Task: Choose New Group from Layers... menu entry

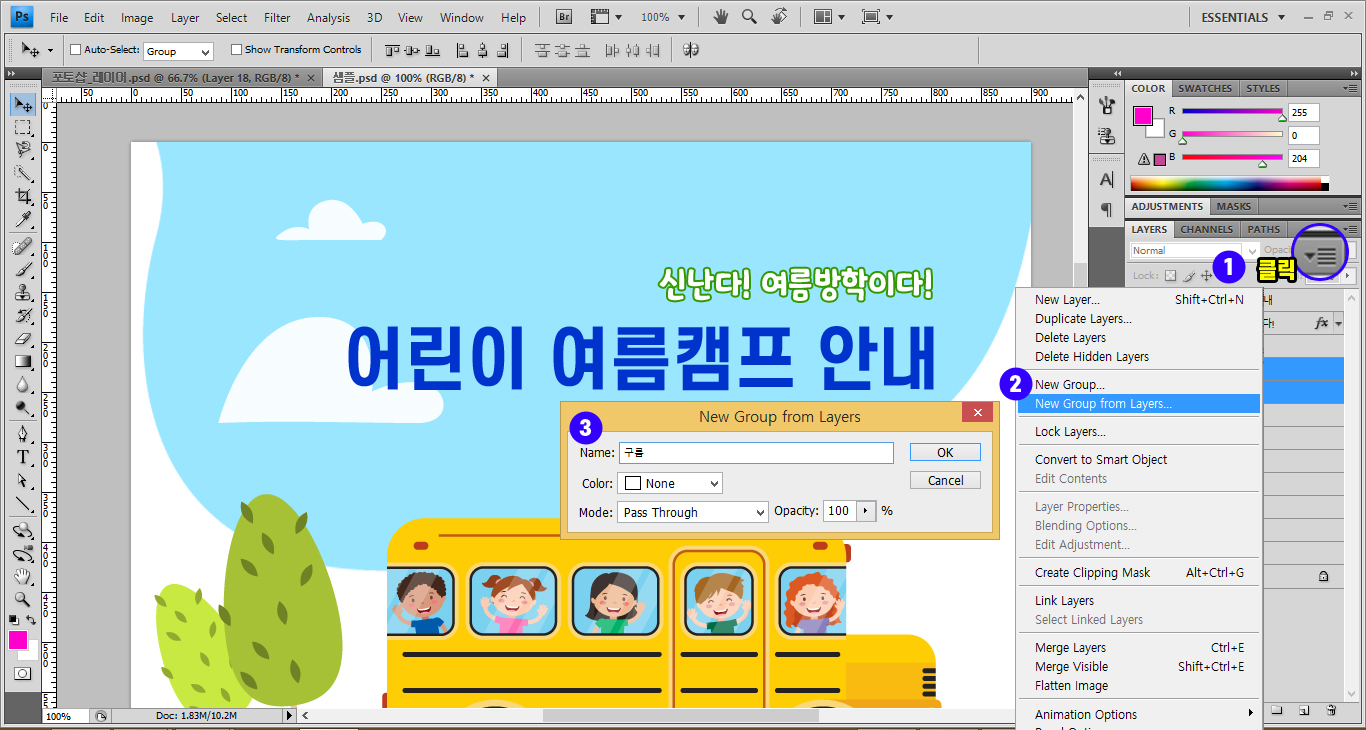Action: [1138, 404]
